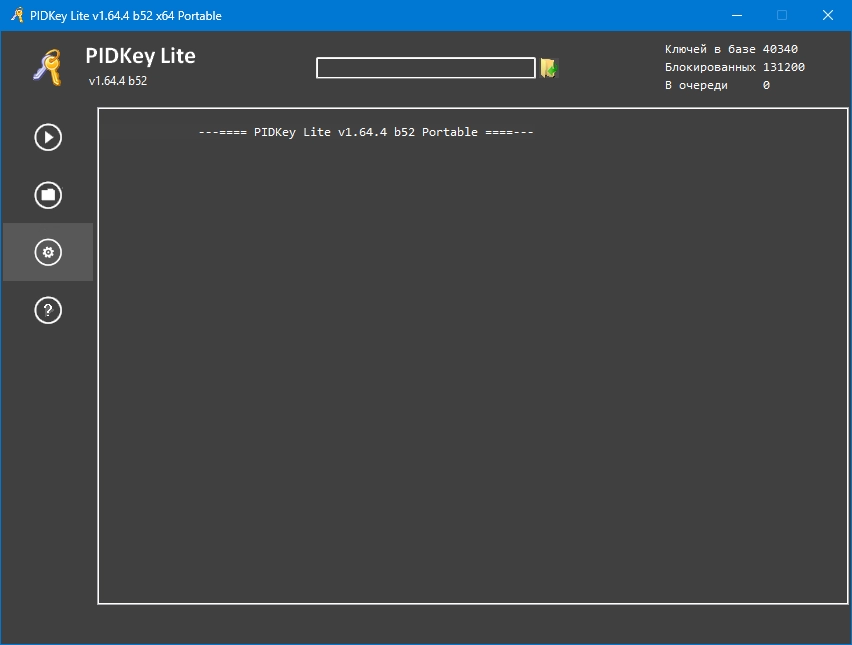Open settings via the gear sidebar icon
The image size is (852, 645).
(48, 252)
